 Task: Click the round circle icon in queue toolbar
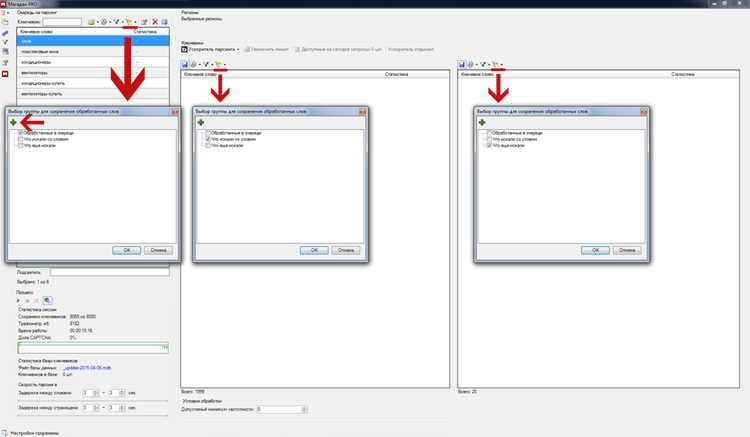(104, 22)
